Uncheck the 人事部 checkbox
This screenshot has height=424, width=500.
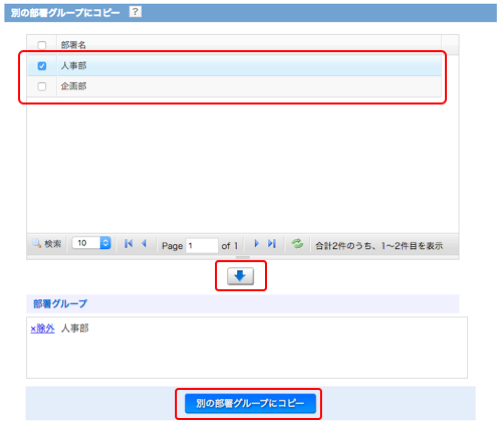pos(42,66)
